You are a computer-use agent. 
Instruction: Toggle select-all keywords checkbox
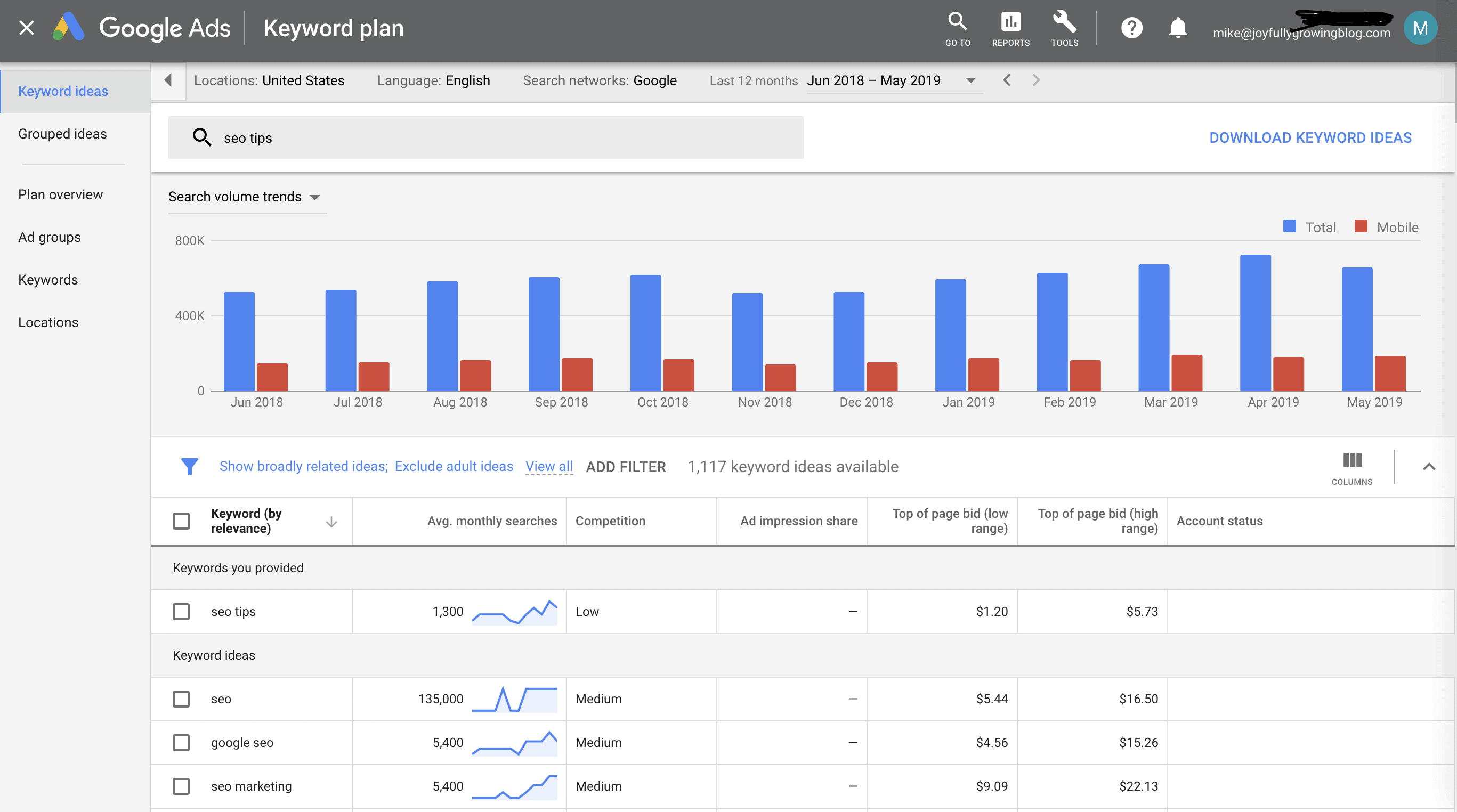click(x=181, y=521)
